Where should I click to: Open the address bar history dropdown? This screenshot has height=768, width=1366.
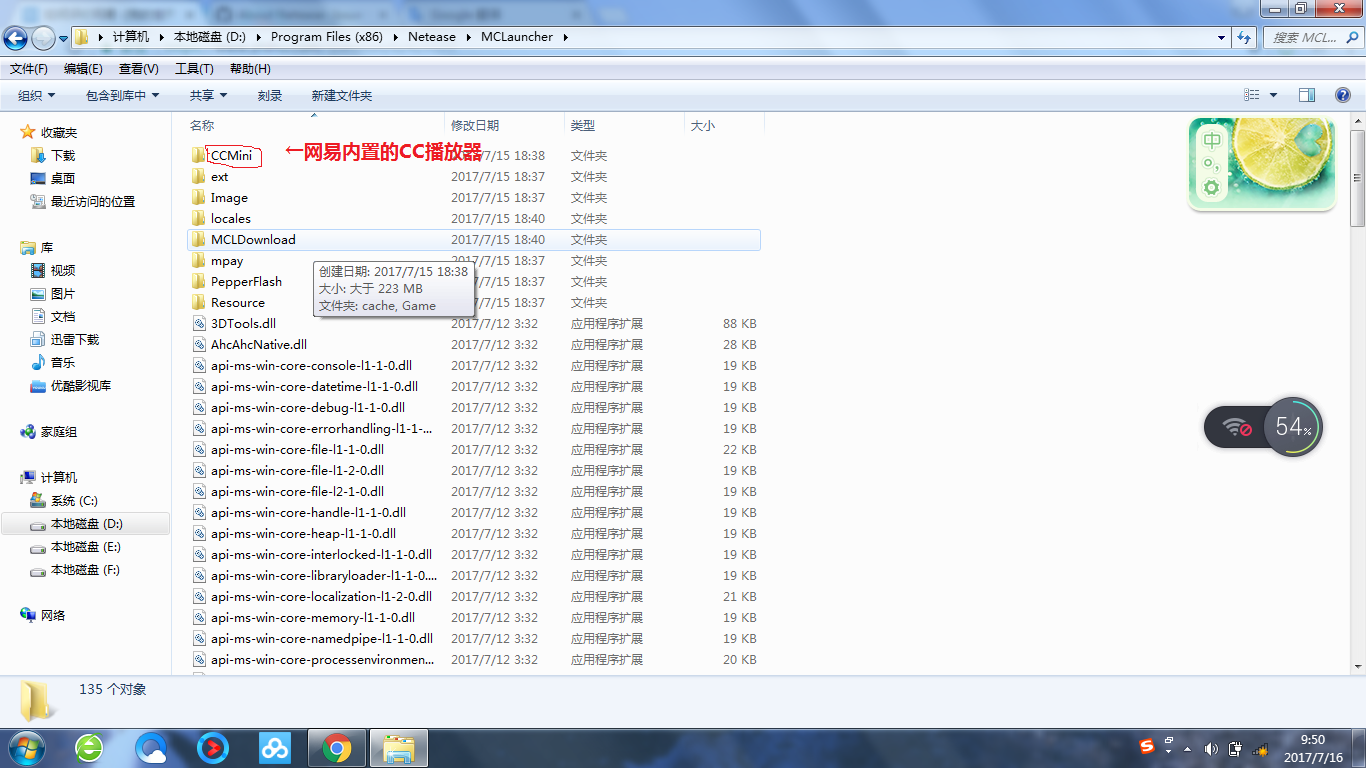[x=1222, y=37]
